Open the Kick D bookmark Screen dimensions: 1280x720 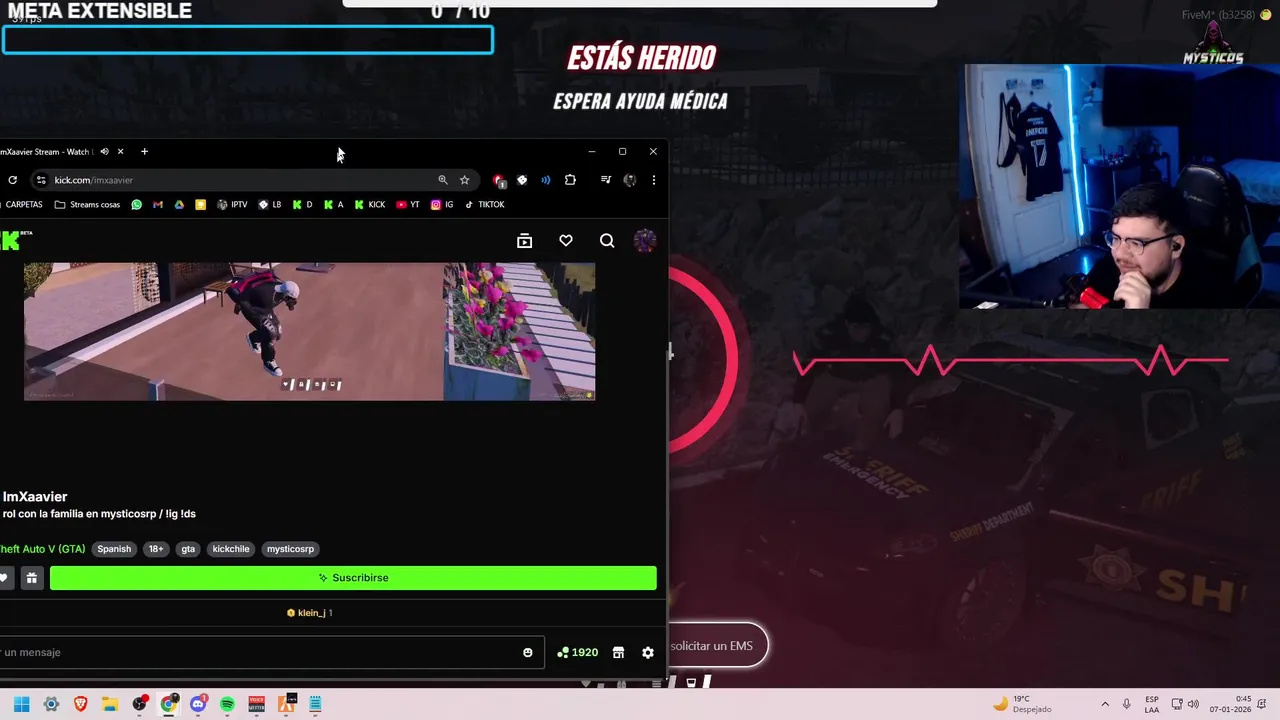[302, 205]
